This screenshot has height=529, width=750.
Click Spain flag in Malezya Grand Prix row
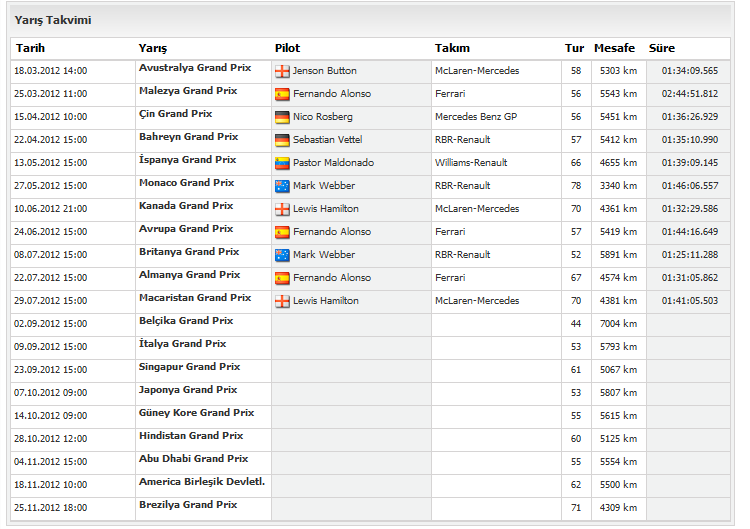[x=282, y=94]
